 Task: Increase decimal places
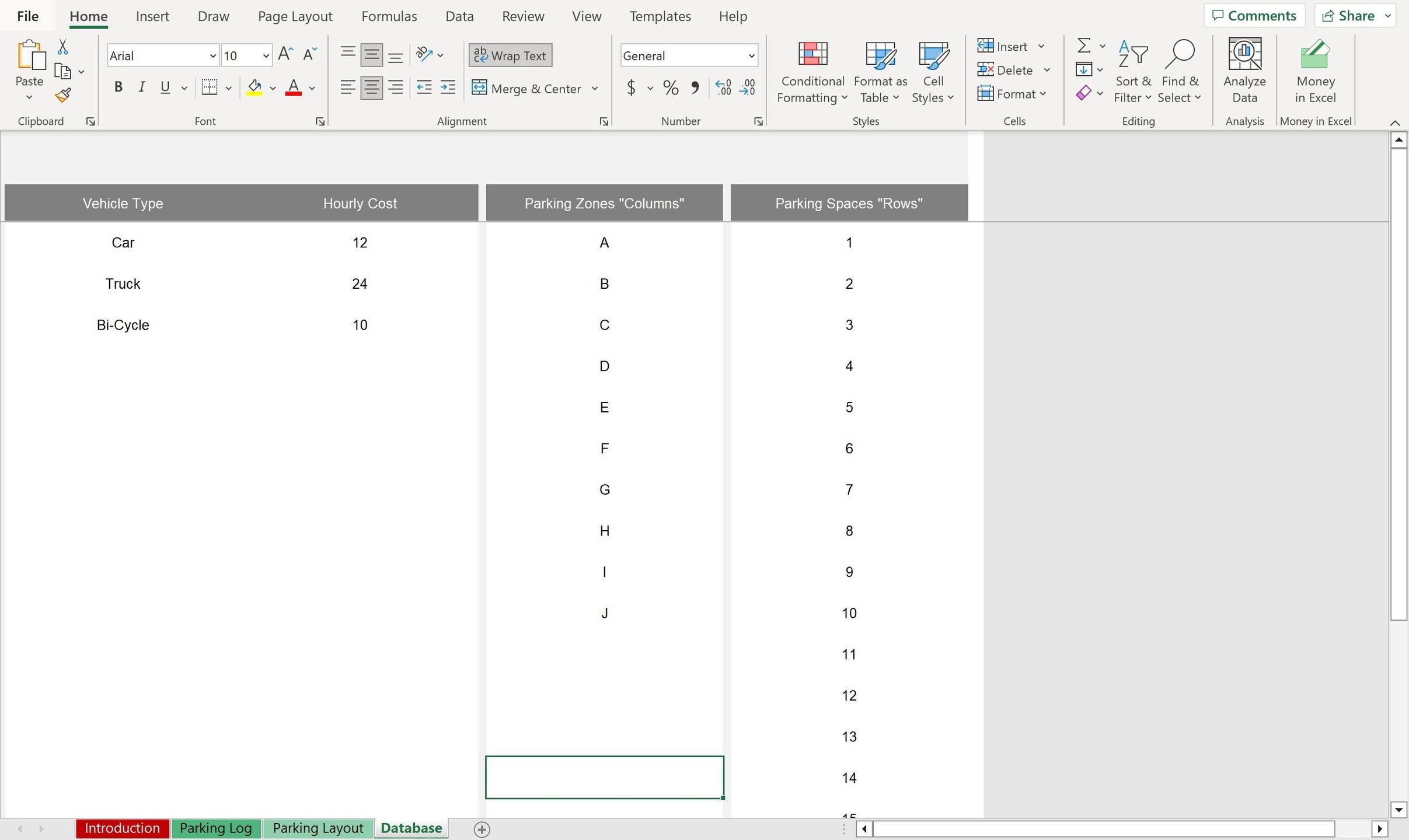(722, 87)
